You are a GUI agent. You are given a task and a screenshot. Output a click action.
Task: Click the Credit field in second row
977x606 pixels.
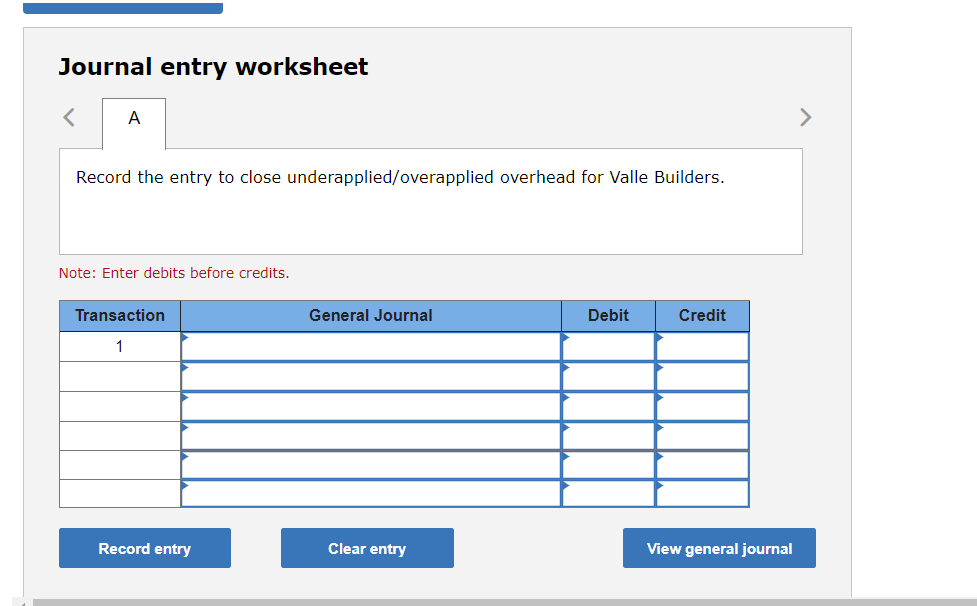[702, 377]
